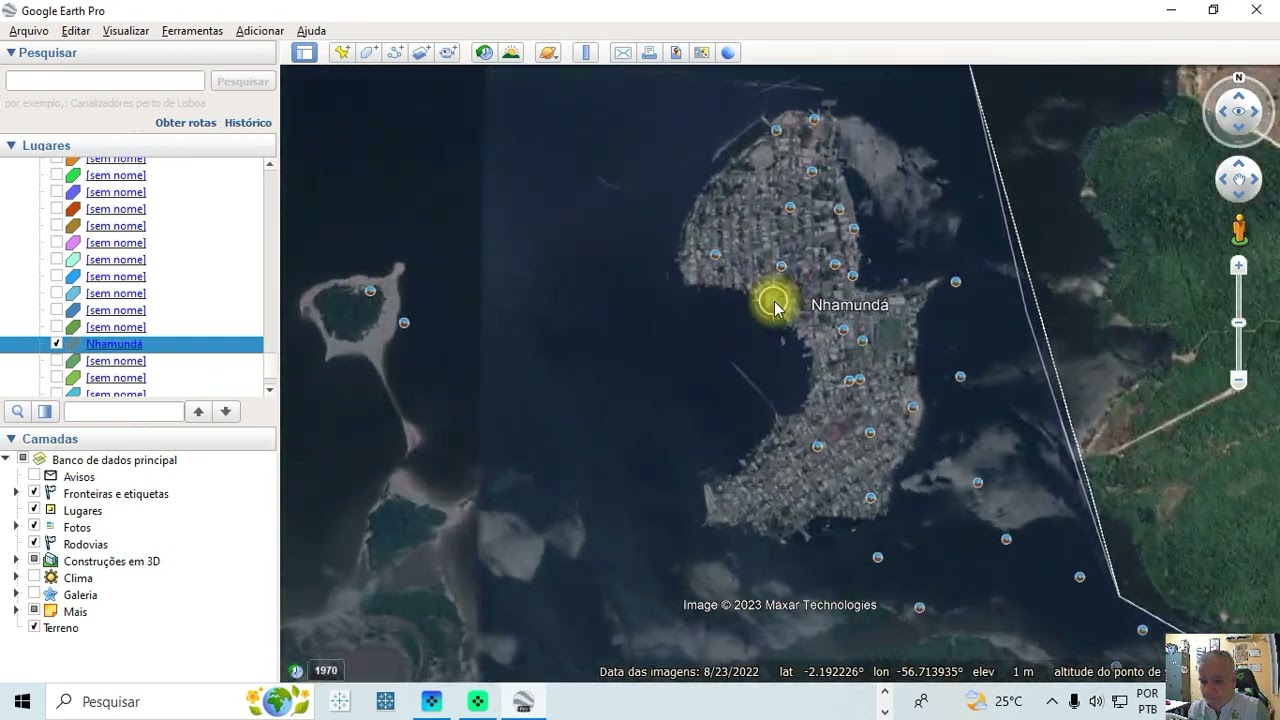The width and height of the screenshot is (1280, 720).
Task: Select the Add Path tool
Action: coord(395,53)
